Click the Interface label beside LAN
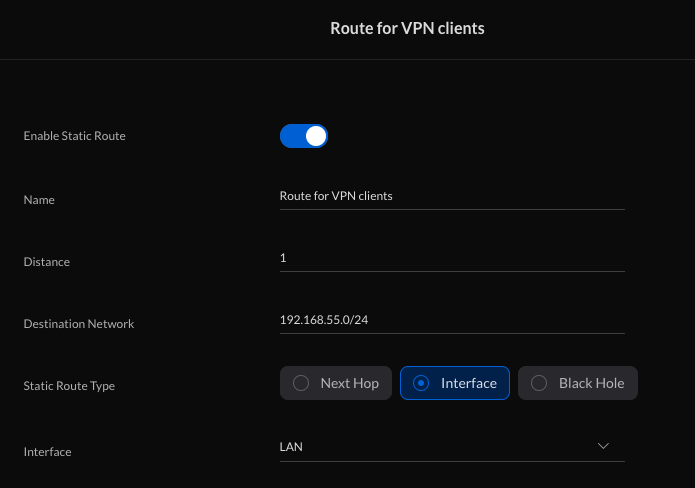695x488 pixels. (47, 452)
